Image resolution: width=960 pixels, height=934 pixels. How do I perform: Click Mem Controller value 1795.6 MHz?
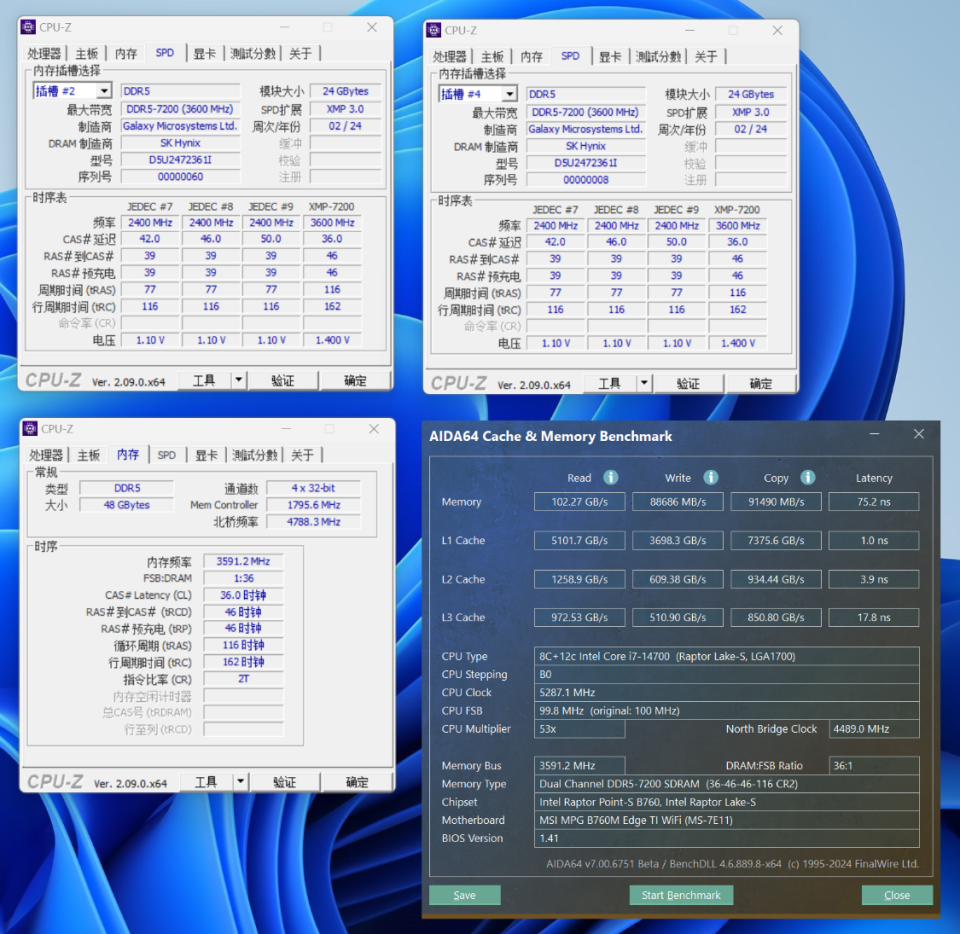[313, 505]
